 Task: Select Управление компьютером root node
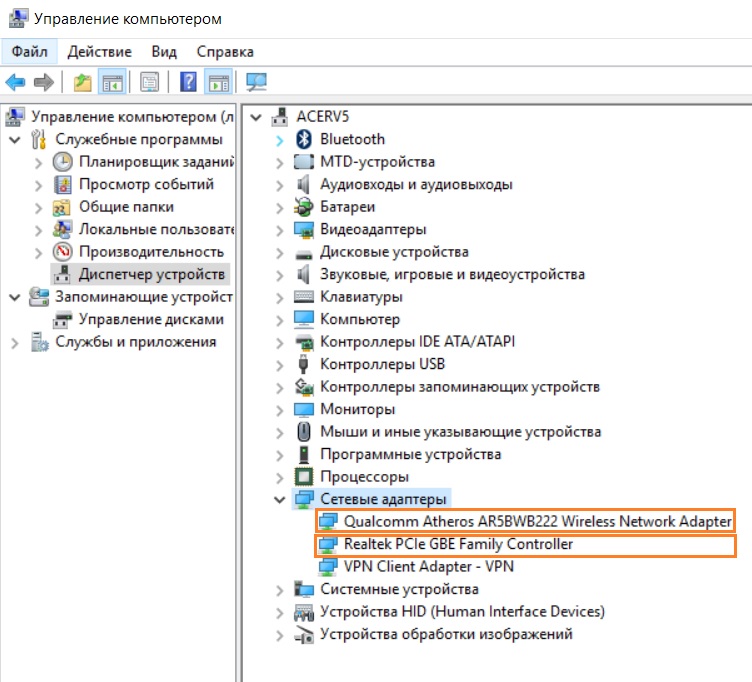click(x=132, y=117)
